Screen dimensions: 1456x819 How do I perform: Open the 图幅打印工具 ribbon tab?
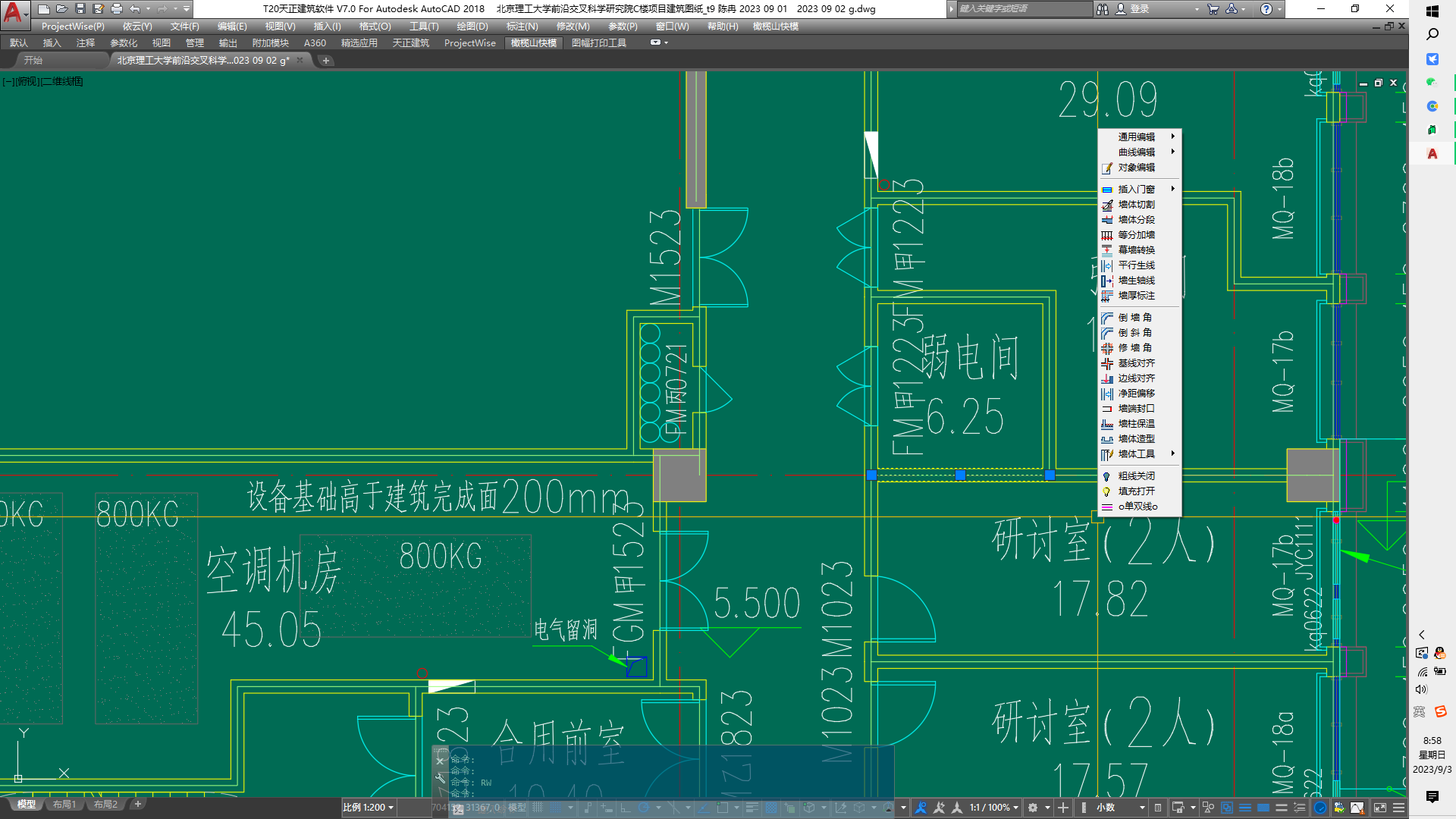coord(599,43)
